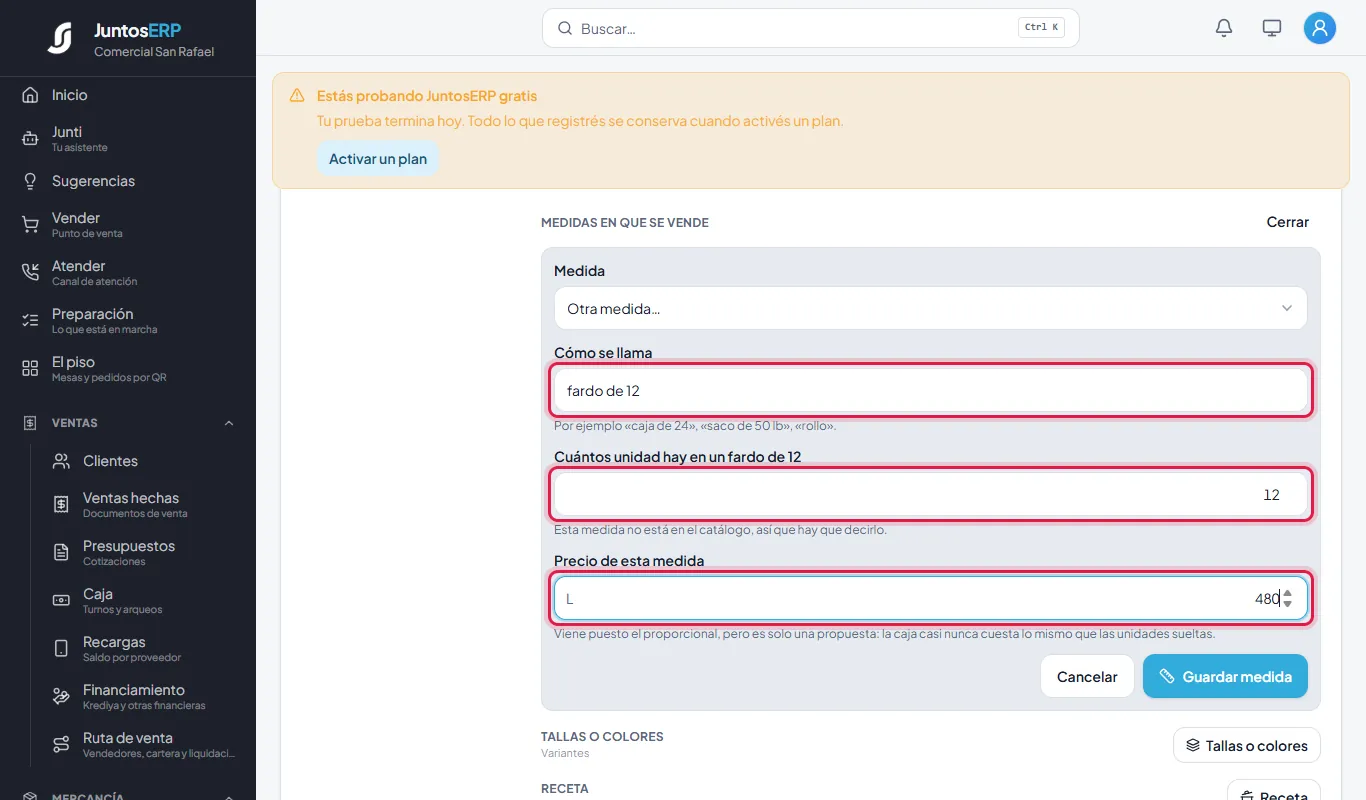Click the Cómo se llama field
The height and width of the screenshot is (800, 1366).
coord(931,390)
